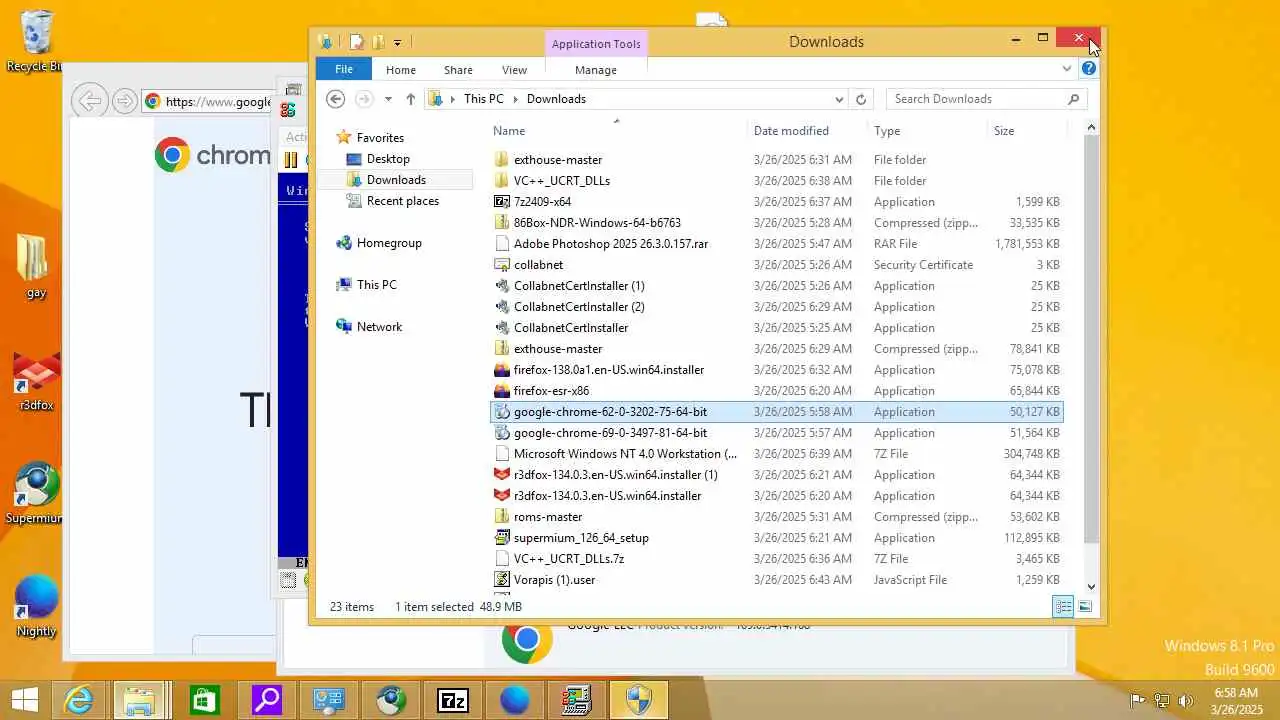Sort by the Type column header

[928, 131]
